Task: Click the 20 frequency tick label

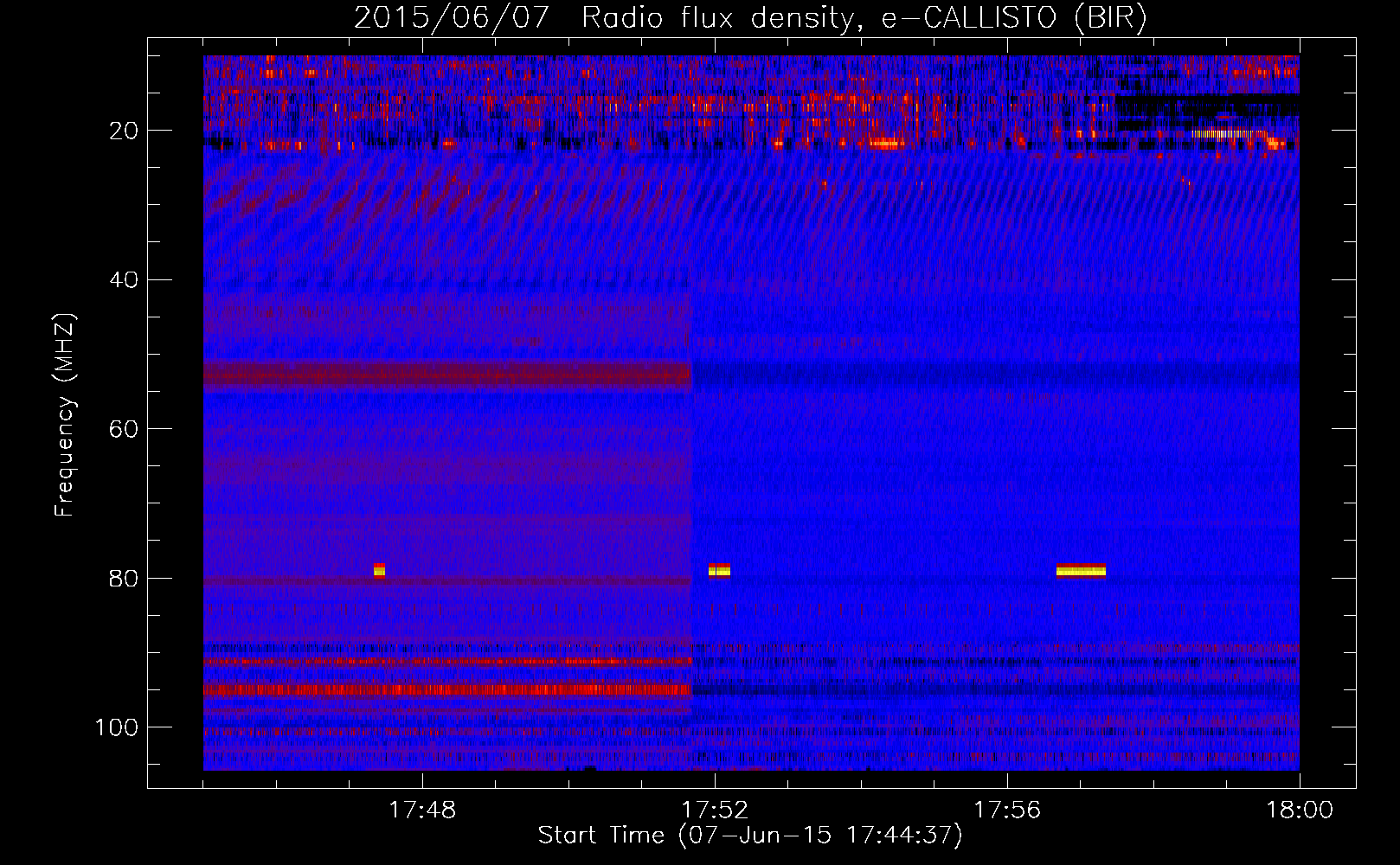Action: pos(125,131)
